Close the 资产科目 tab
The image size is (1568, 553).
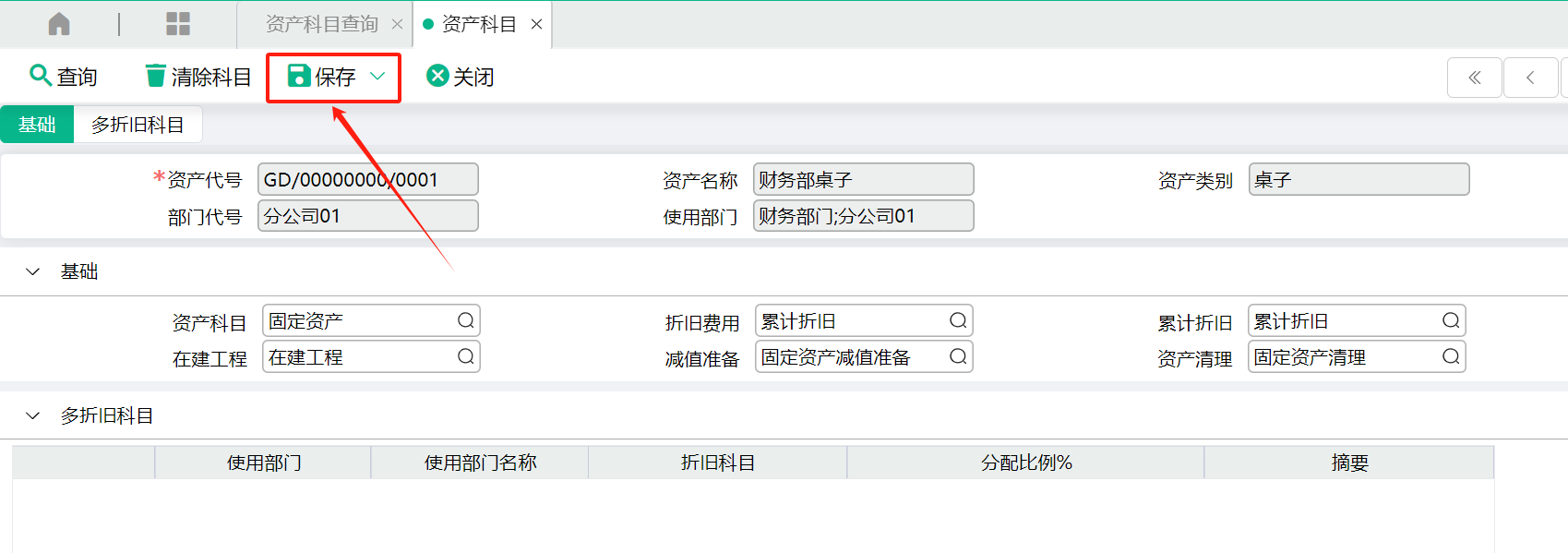[x=536, y=24]
